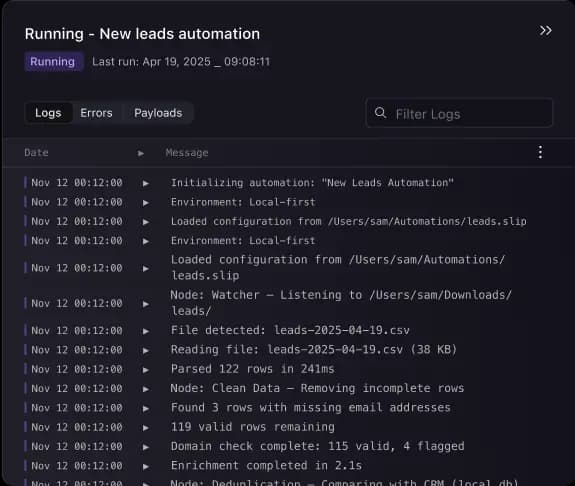Open the Payloads tab

[158, 113]
